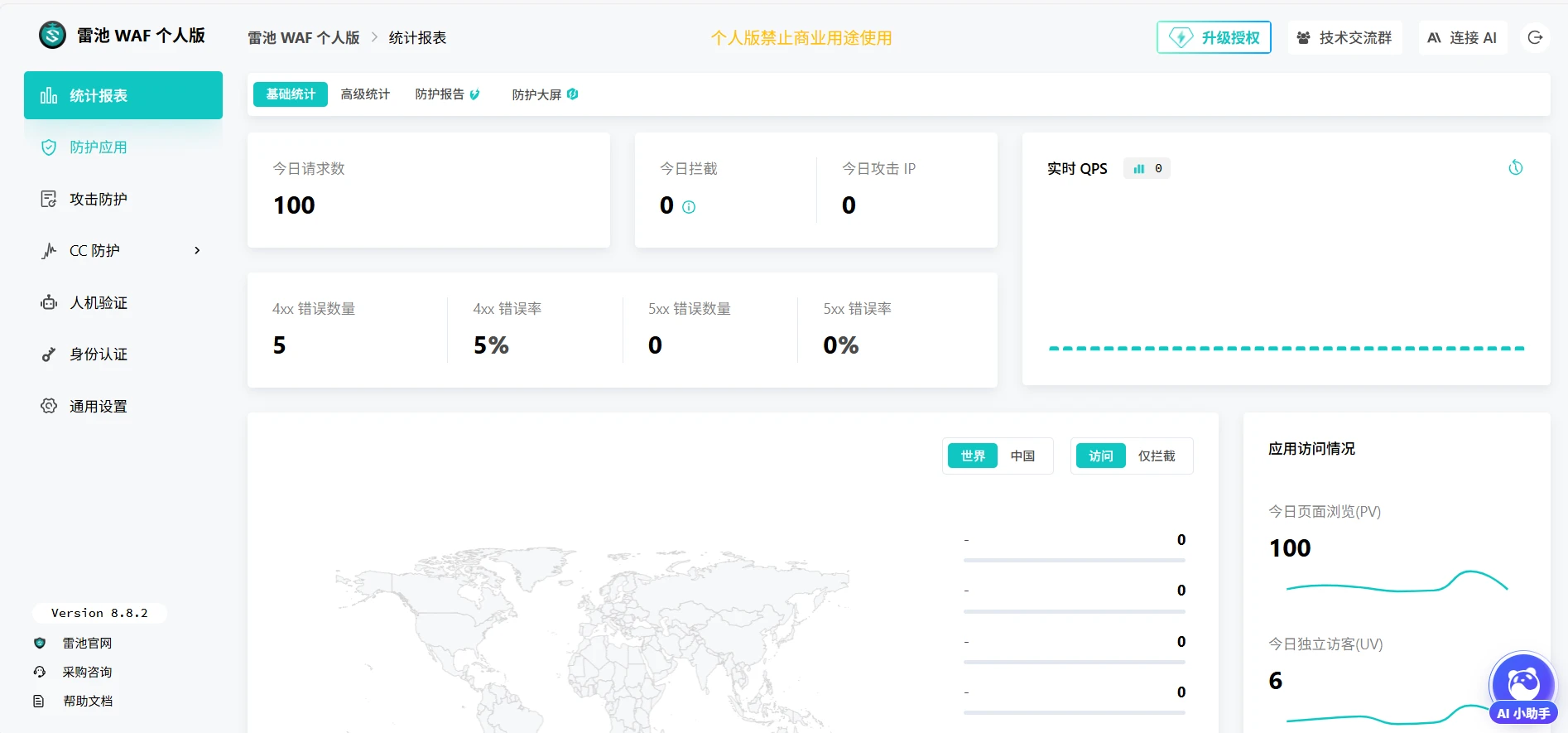Open the 采购咨询 link
This screenshot has width=1568, height=733.
point(87,672)
